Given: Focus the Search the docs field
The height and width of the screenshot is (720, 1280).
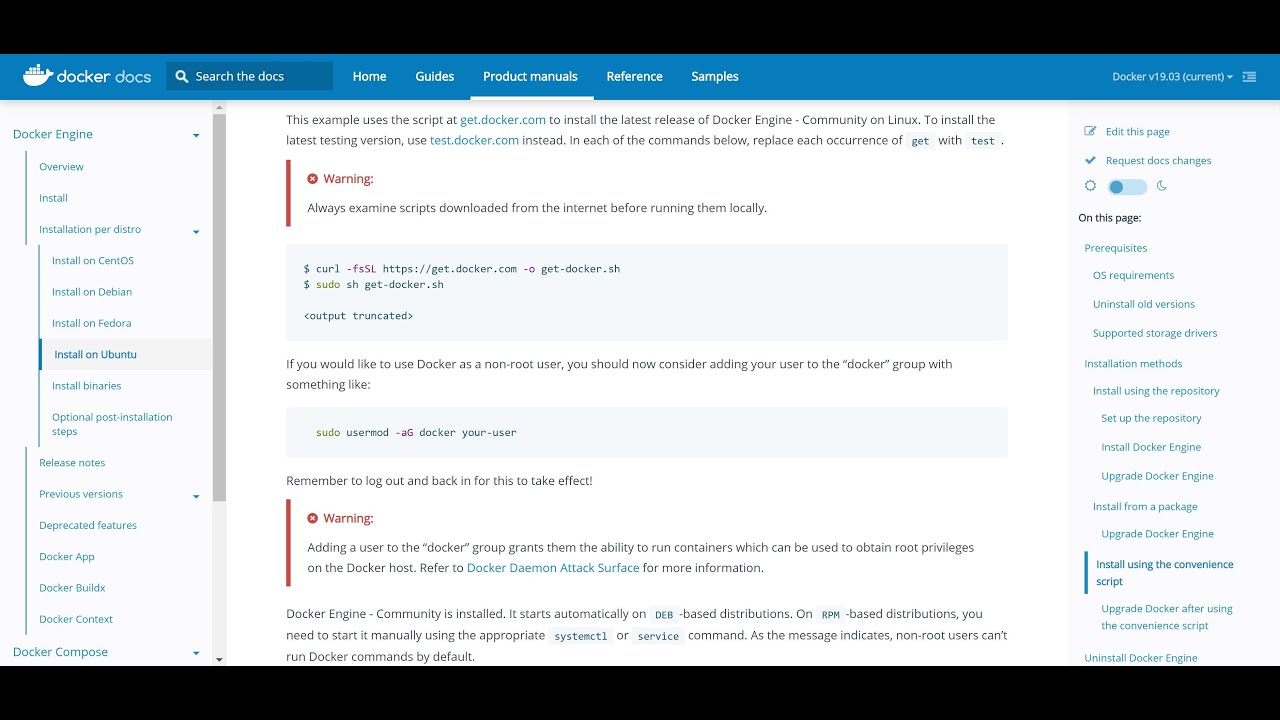Looking at the screenshot, I should click(250, 76).
